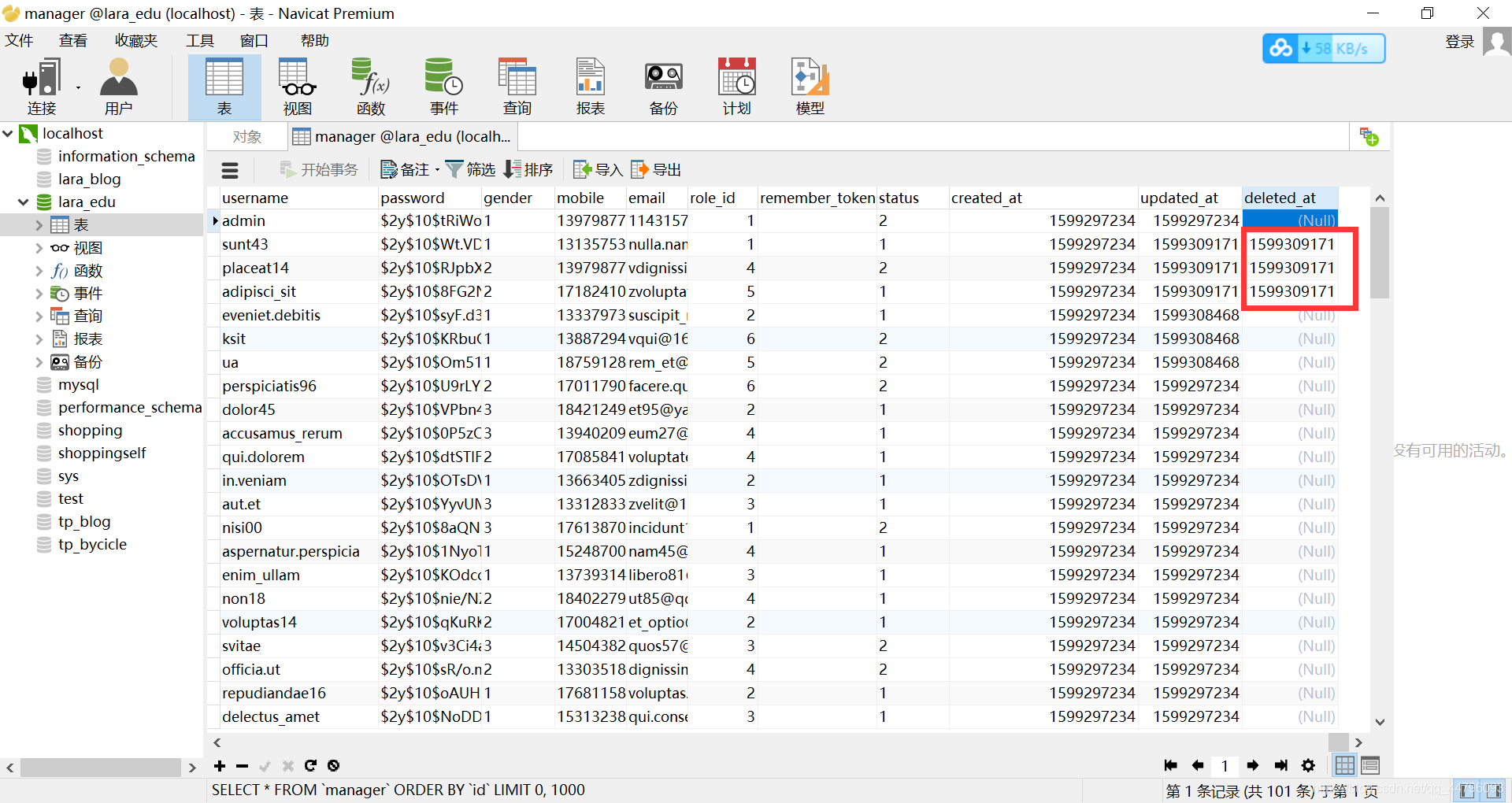Screen dimensions: 1512x803
Task: Click the 筛选 filter button
Action: pyautogui.click(x=470, y=170)
